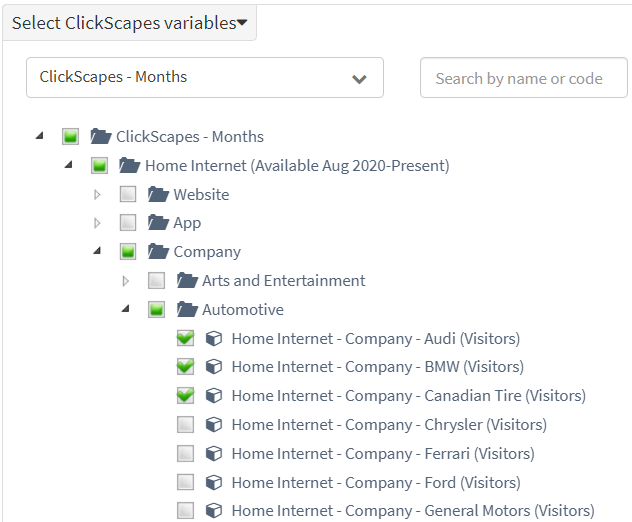Click cube icon of Chrysler (Visitors) variable
The image size is (632, 522).
point(214,424)
